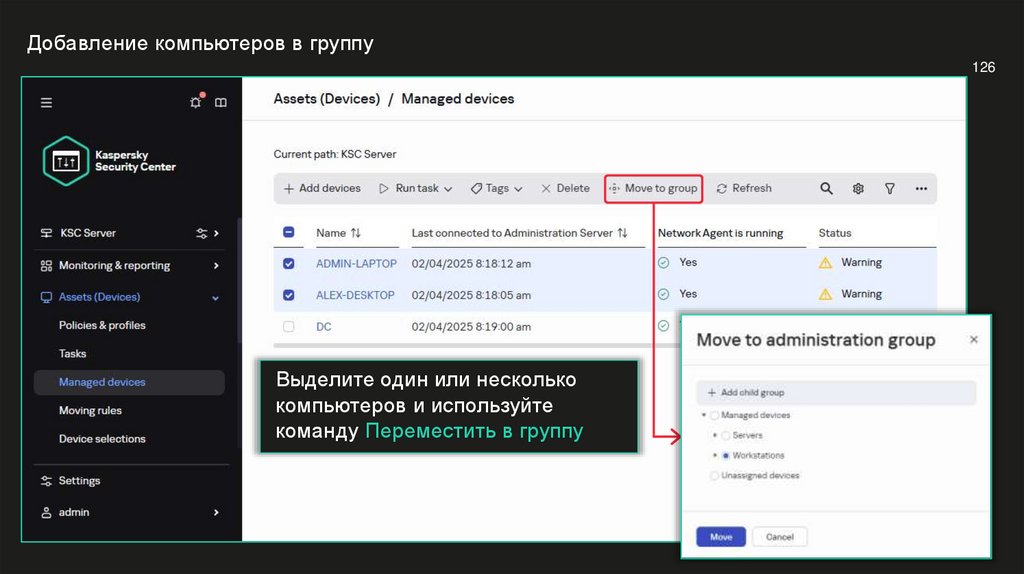Open ALEX-DESKTOP device link
This screenshot has width=1024, height=574.
point(355,295)
